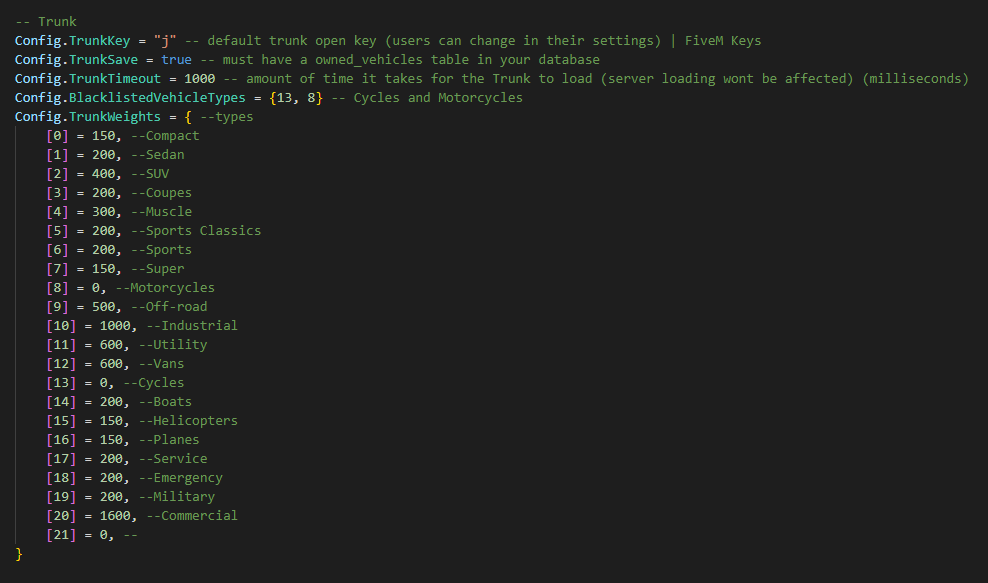Click the --Helicopters comment
Viewport: 988px width, 583px height.
pos(188,420)
